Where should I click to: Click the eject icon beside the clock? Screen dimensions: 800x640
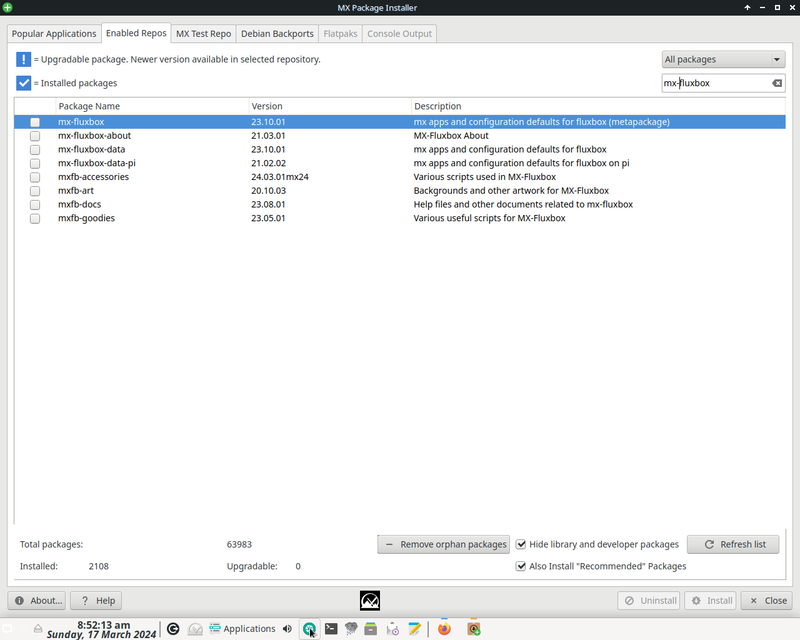(38, 628)
